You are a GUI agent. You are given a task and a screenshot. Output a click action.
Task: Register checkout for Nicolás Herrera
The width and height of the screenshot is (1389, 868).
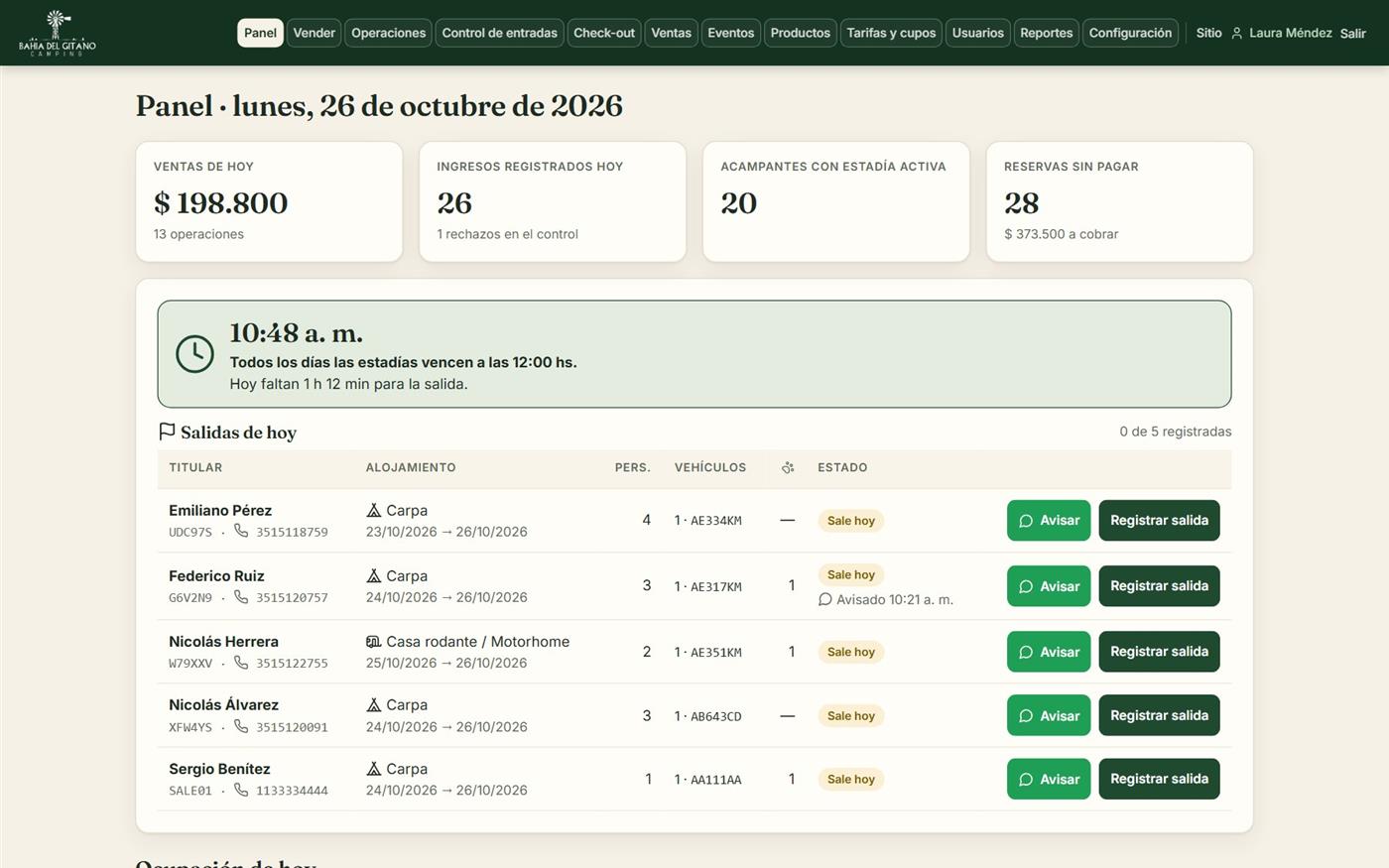[1159, 652]
